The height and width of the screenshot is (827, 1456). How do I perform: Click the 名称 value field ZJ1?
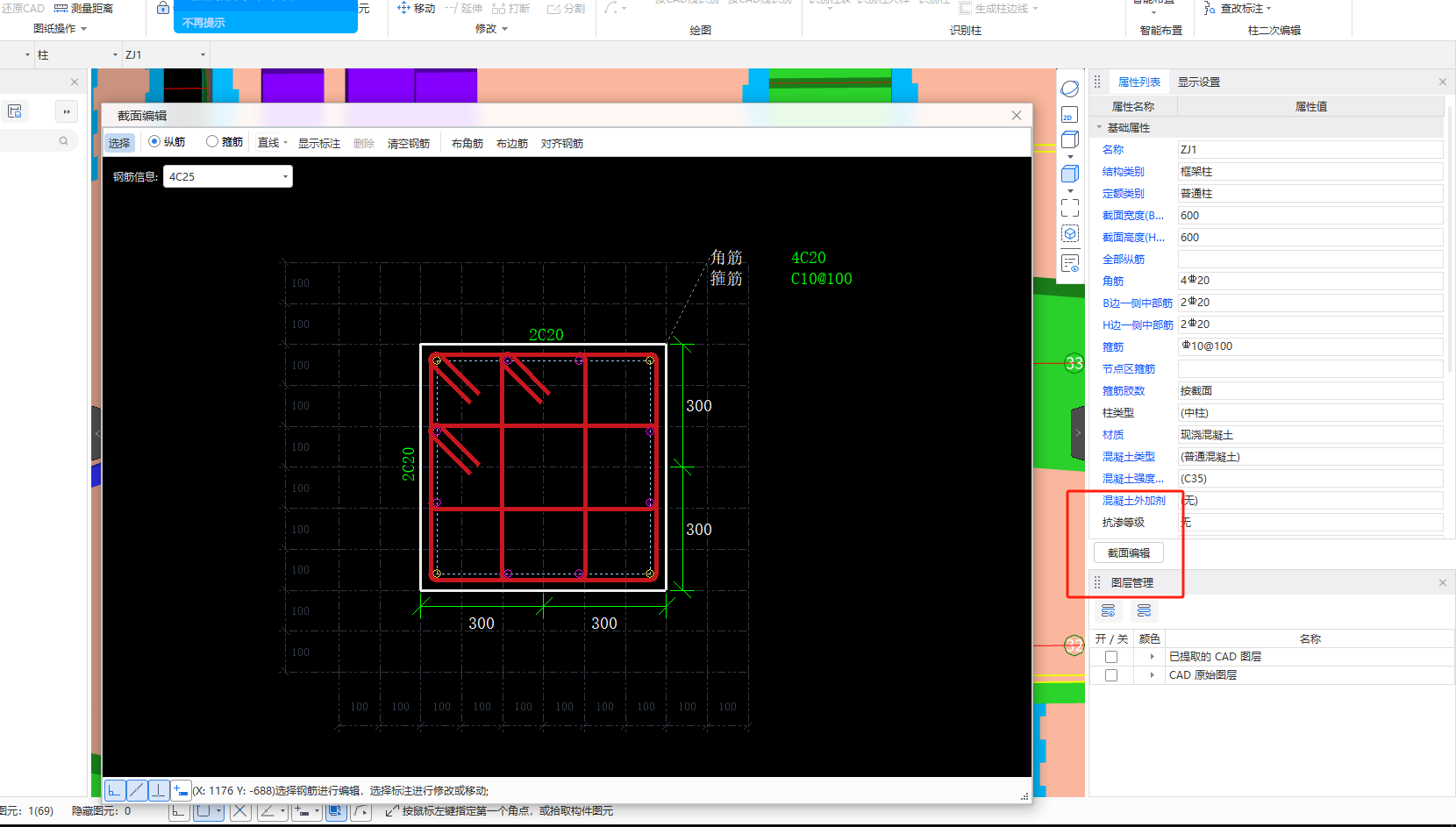[1310, 149]
